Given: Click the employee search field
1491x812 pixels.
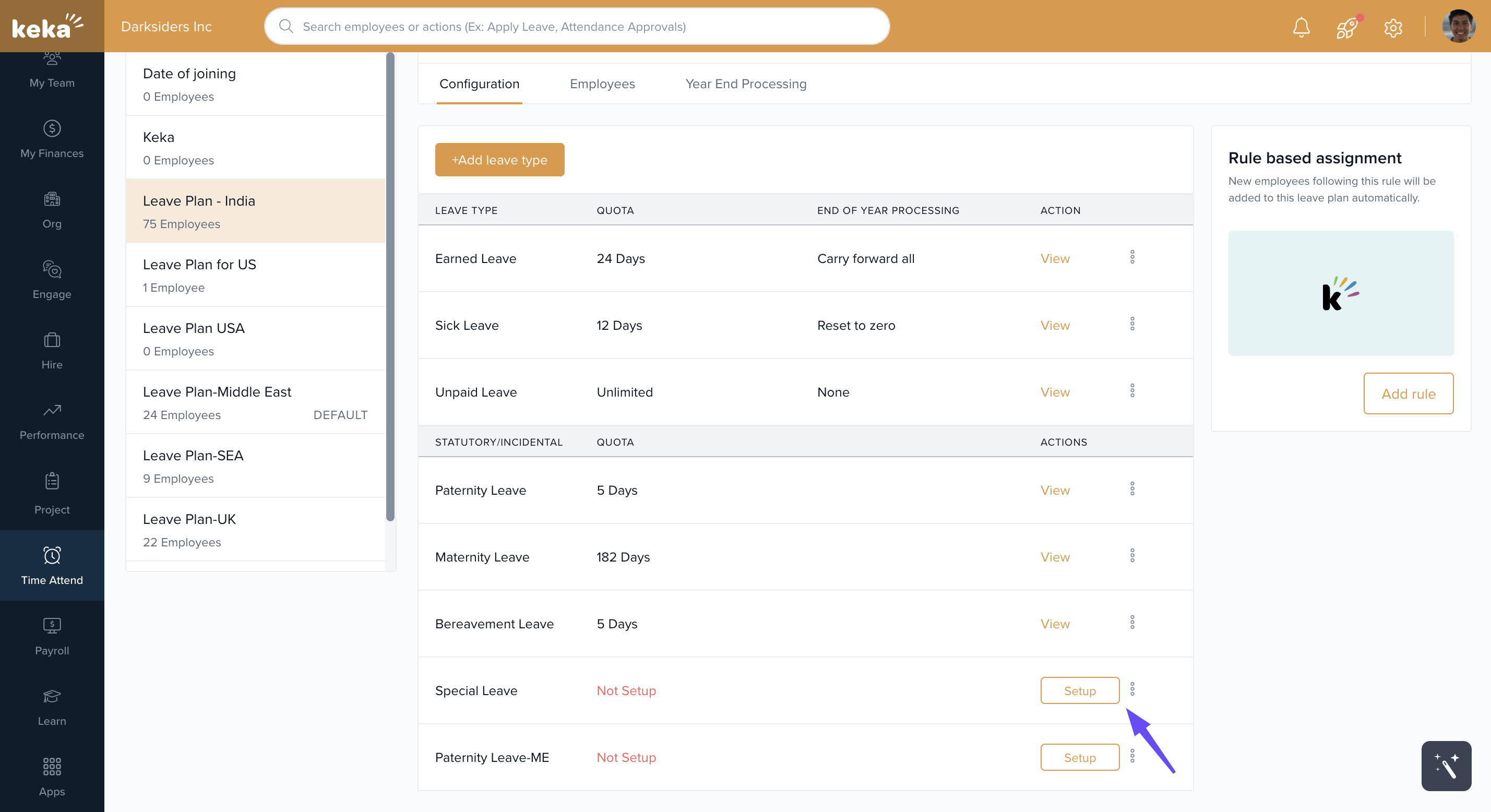Looking at the screenshot, I should 577,27.
